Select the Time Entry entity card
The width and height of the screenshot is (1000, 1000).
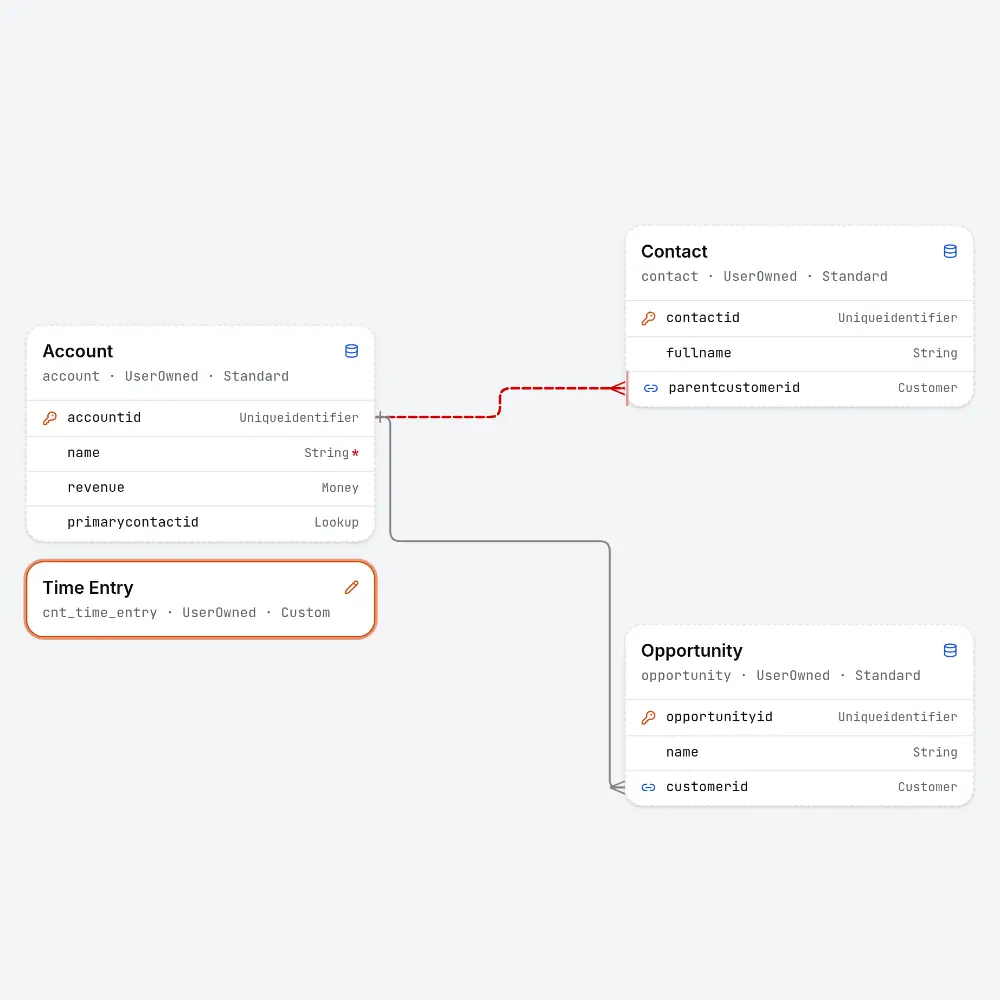click(x=200, y=599)
